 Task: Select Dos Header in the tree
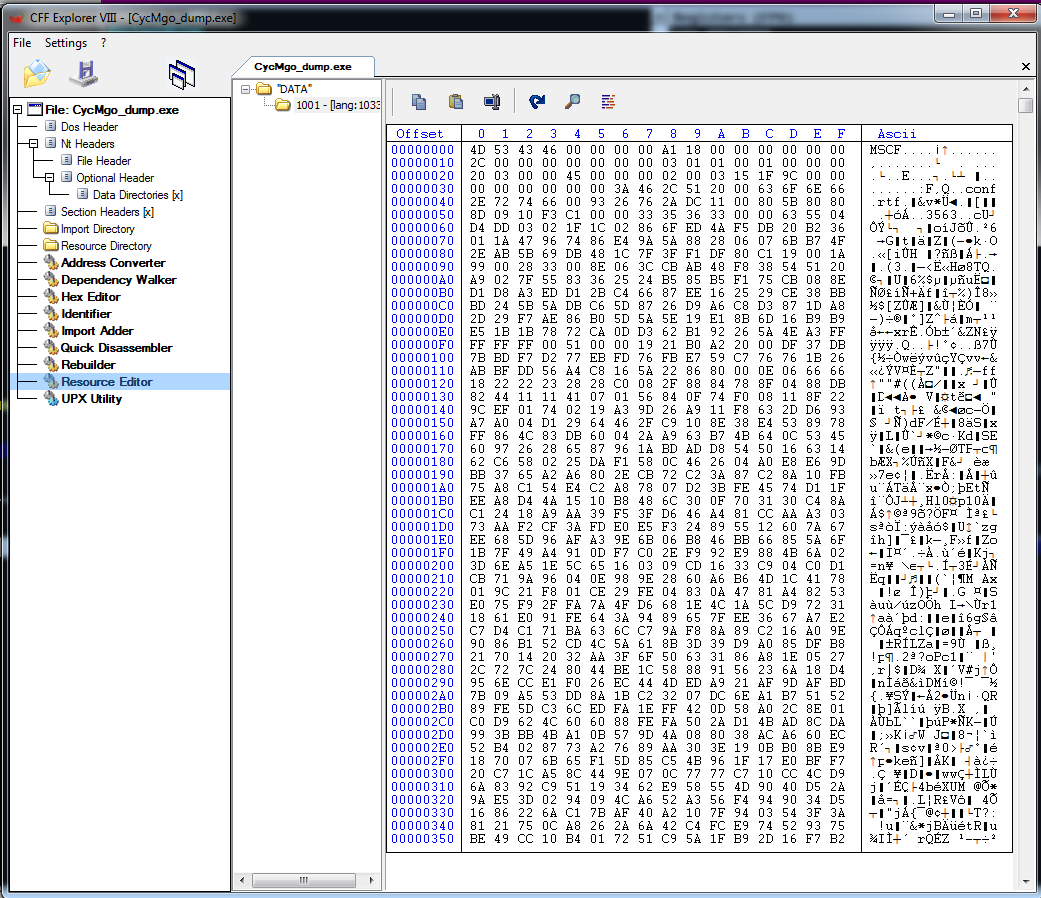[89, 126]
